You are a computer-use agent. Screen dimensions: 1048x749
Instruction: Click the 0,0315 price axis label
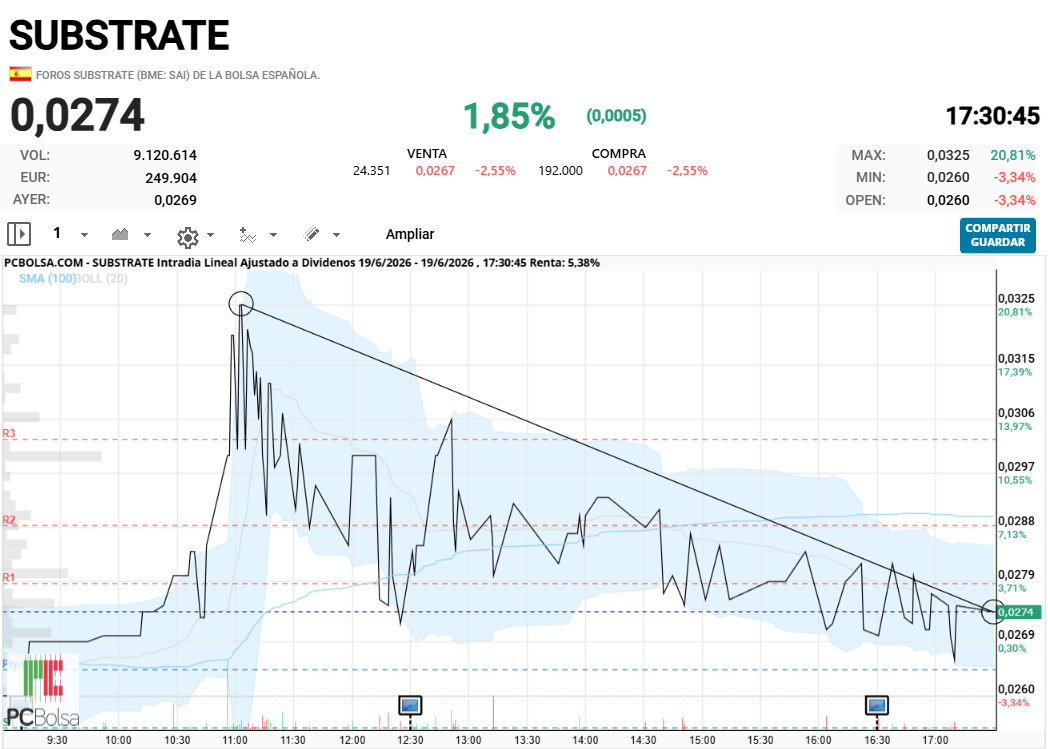1016,359
